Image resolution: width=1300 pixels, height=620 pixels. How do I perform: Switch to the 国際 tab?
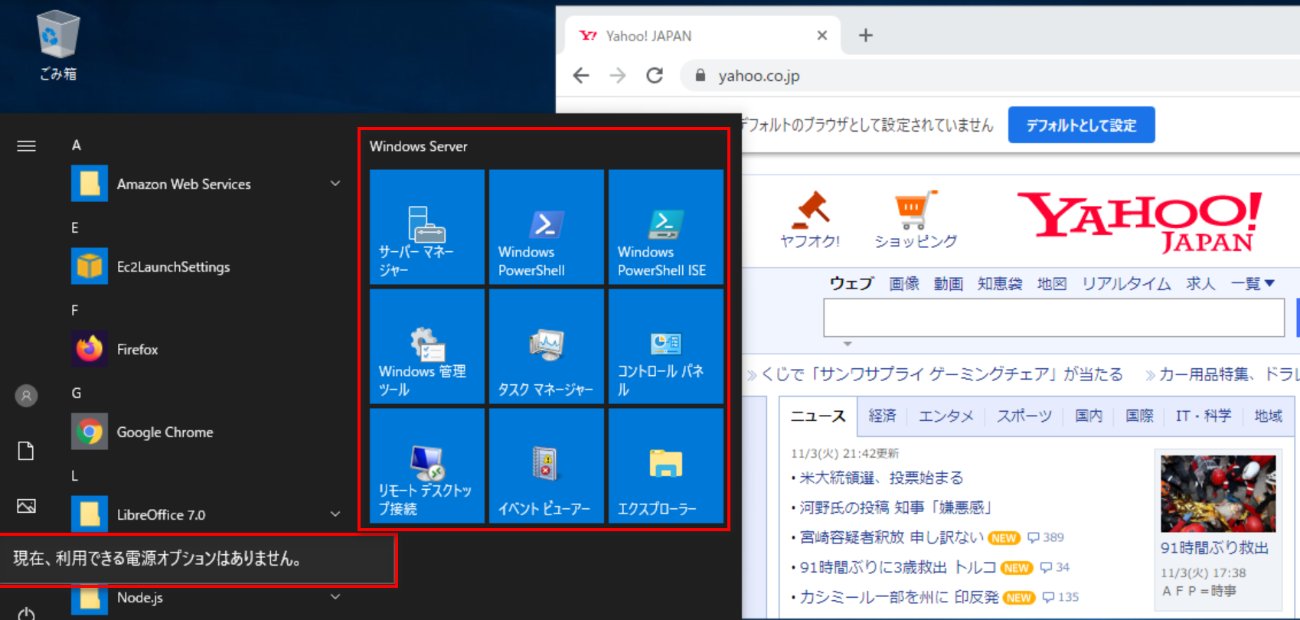click(1139, 416)
